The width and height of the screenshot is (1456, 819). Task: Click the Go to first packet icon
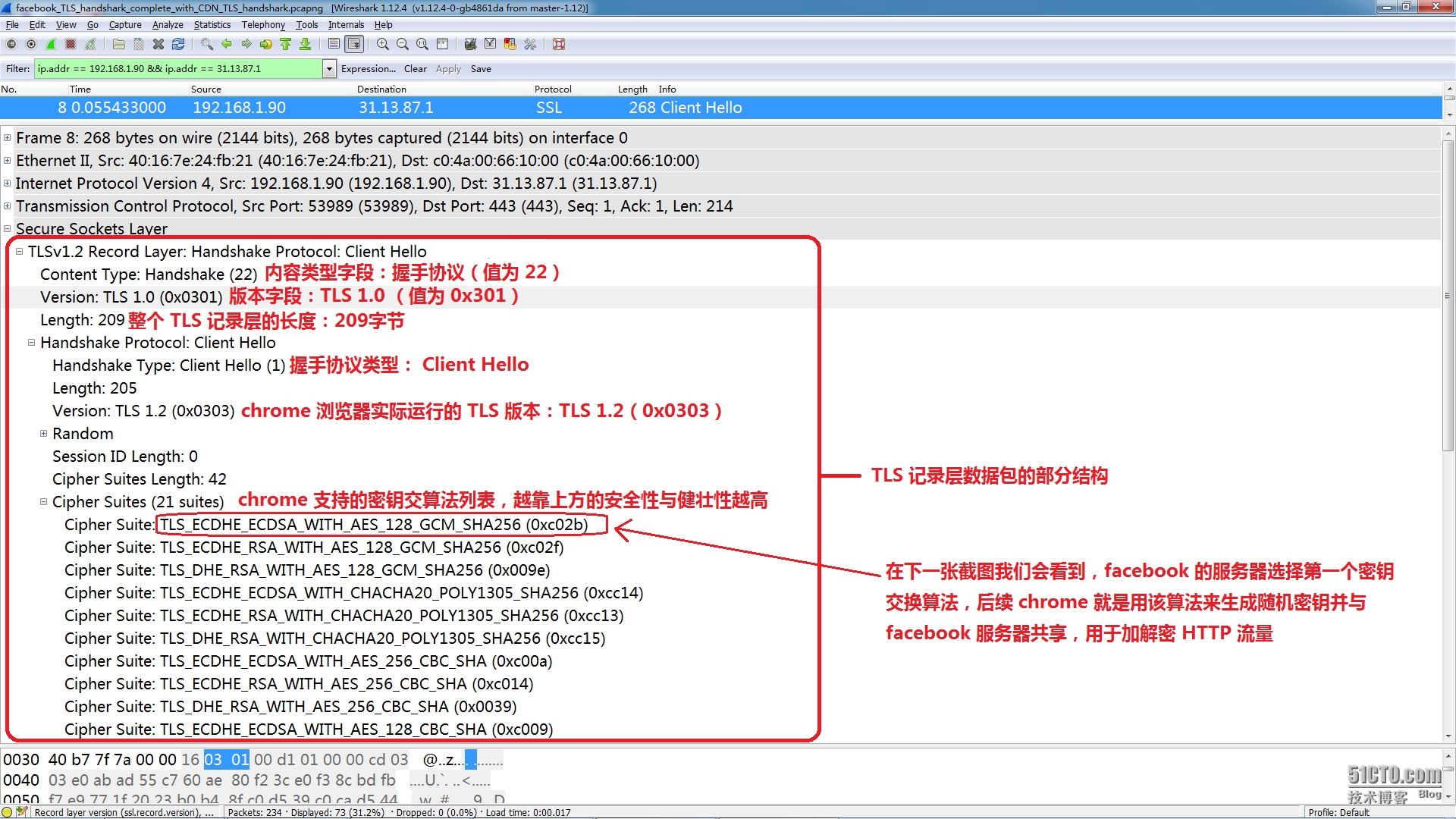[x=286, y=44]
